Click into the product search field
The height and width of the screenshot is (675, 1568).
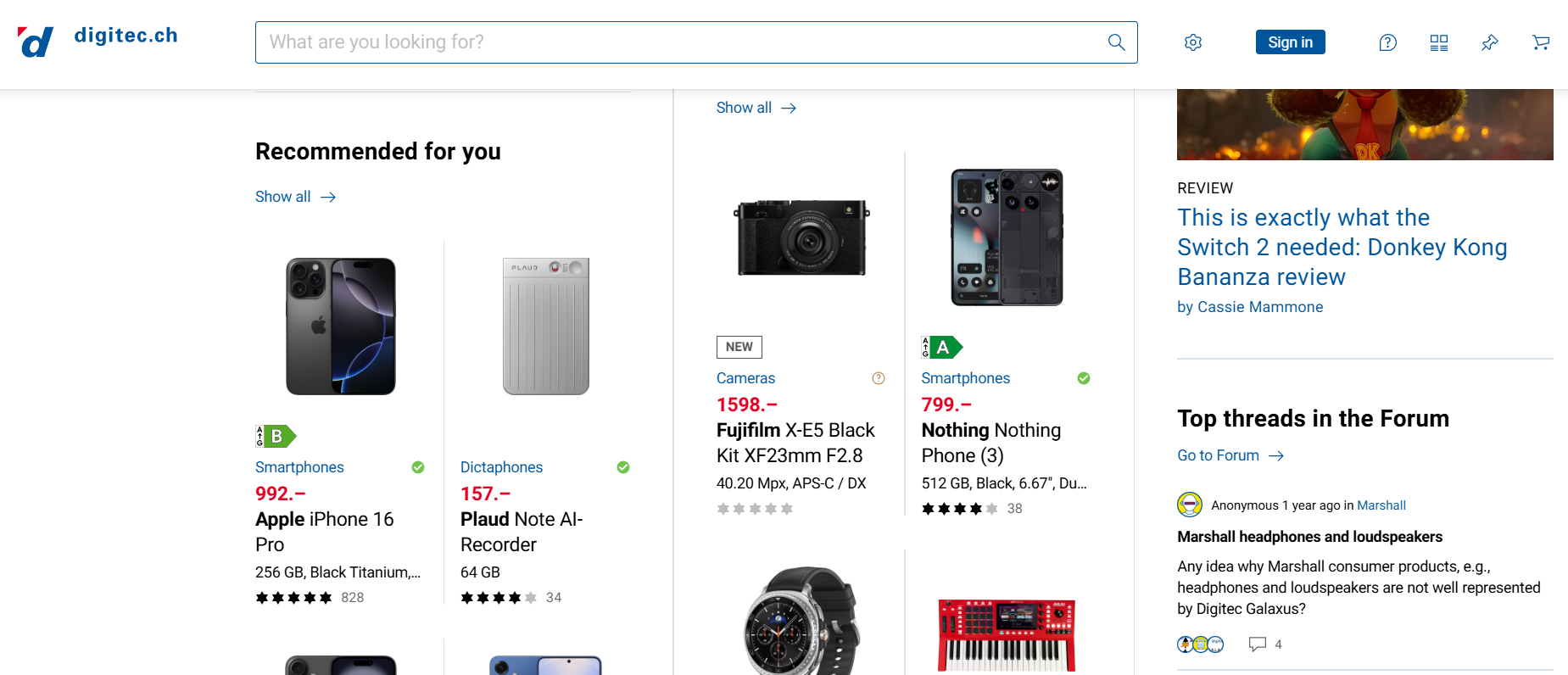point(678,42)
